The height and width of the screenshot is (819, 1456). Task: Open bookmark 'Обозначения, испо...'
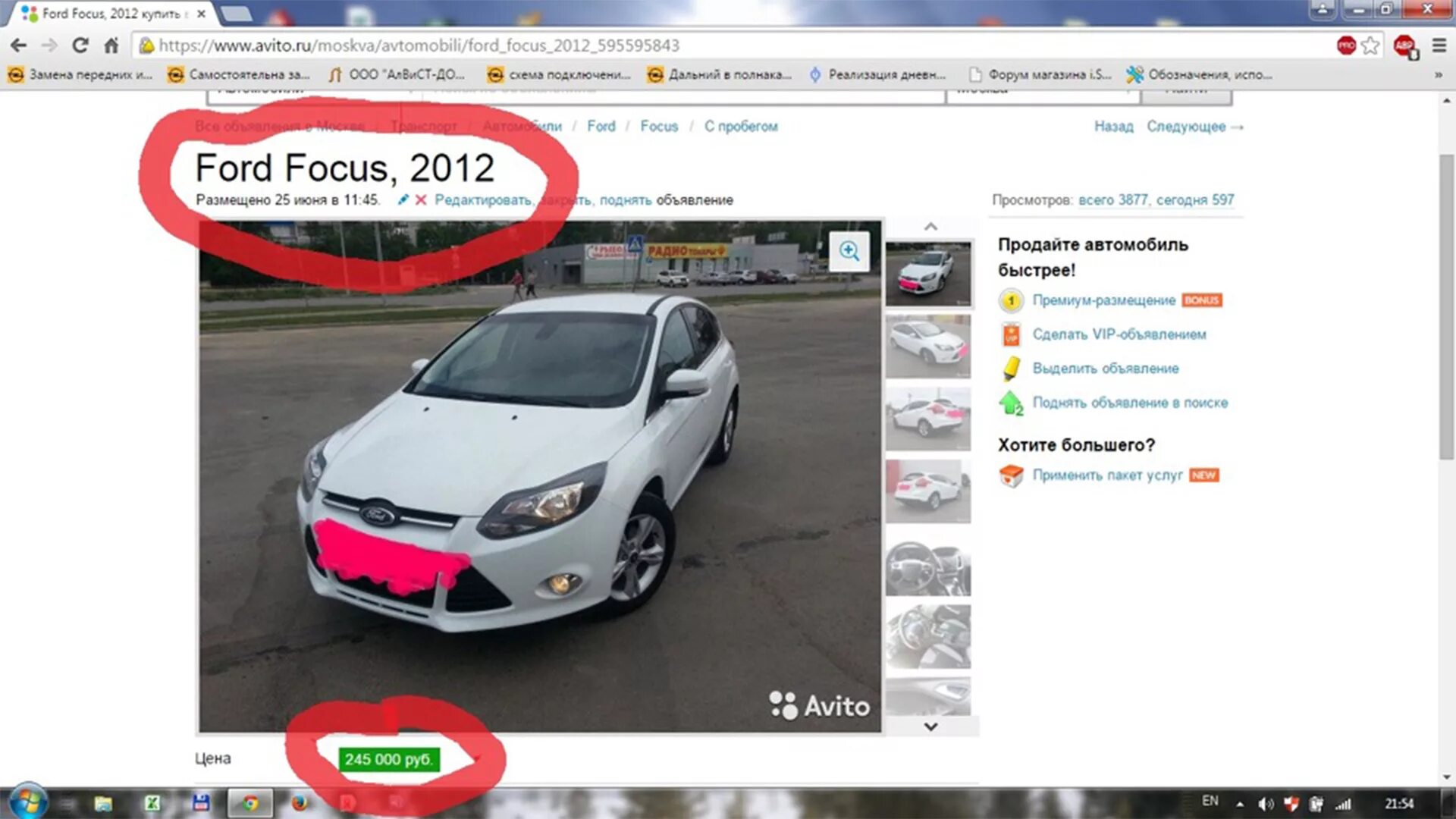(1200, 74)
